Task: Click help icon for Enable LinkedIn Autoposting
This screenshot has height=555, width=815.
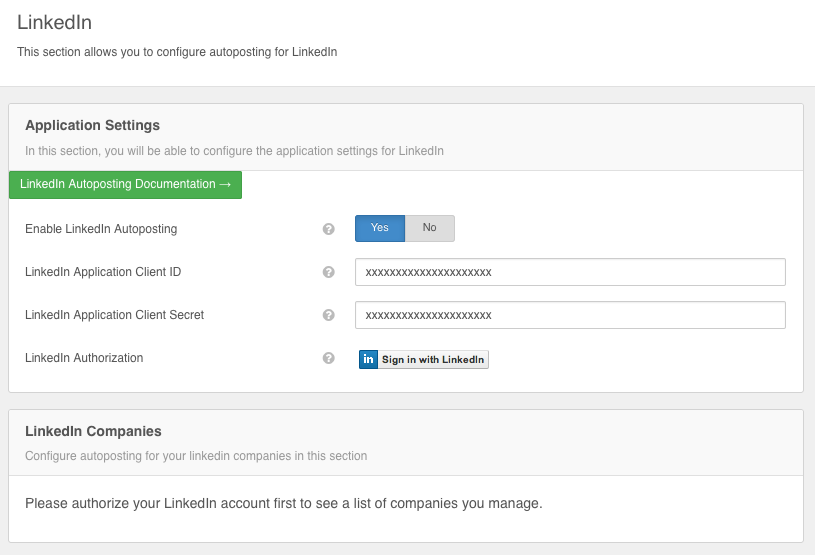Action: coord(328,229)
